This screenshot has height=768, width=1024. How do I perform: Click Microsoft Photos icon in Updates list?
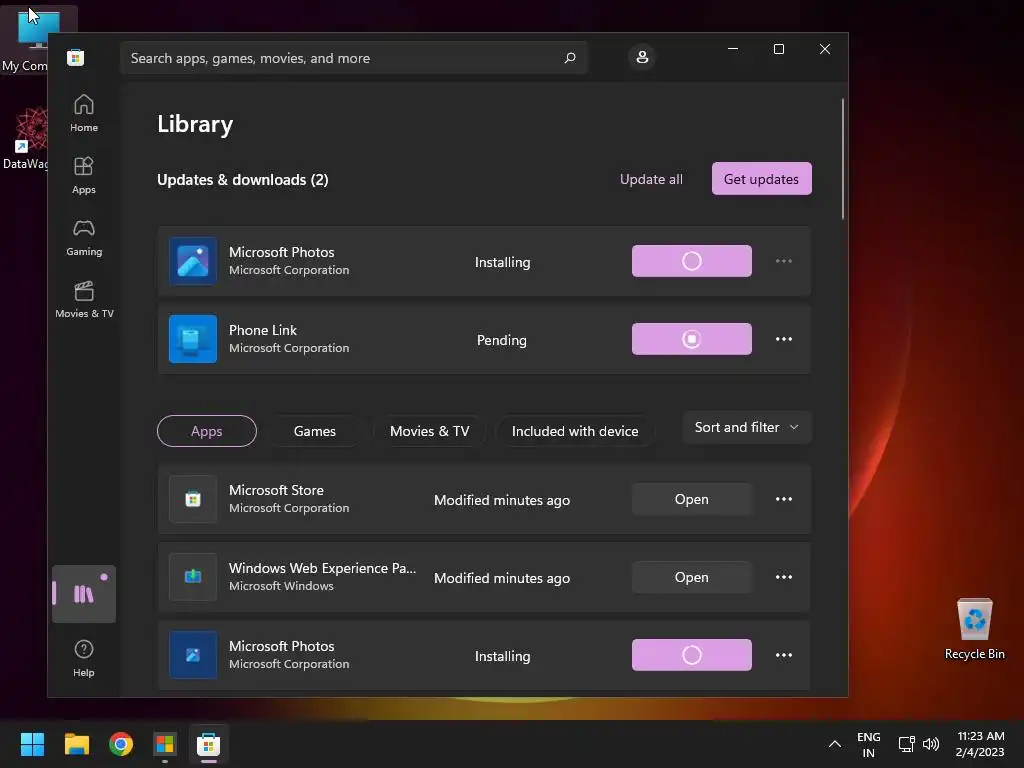point(193,261)
